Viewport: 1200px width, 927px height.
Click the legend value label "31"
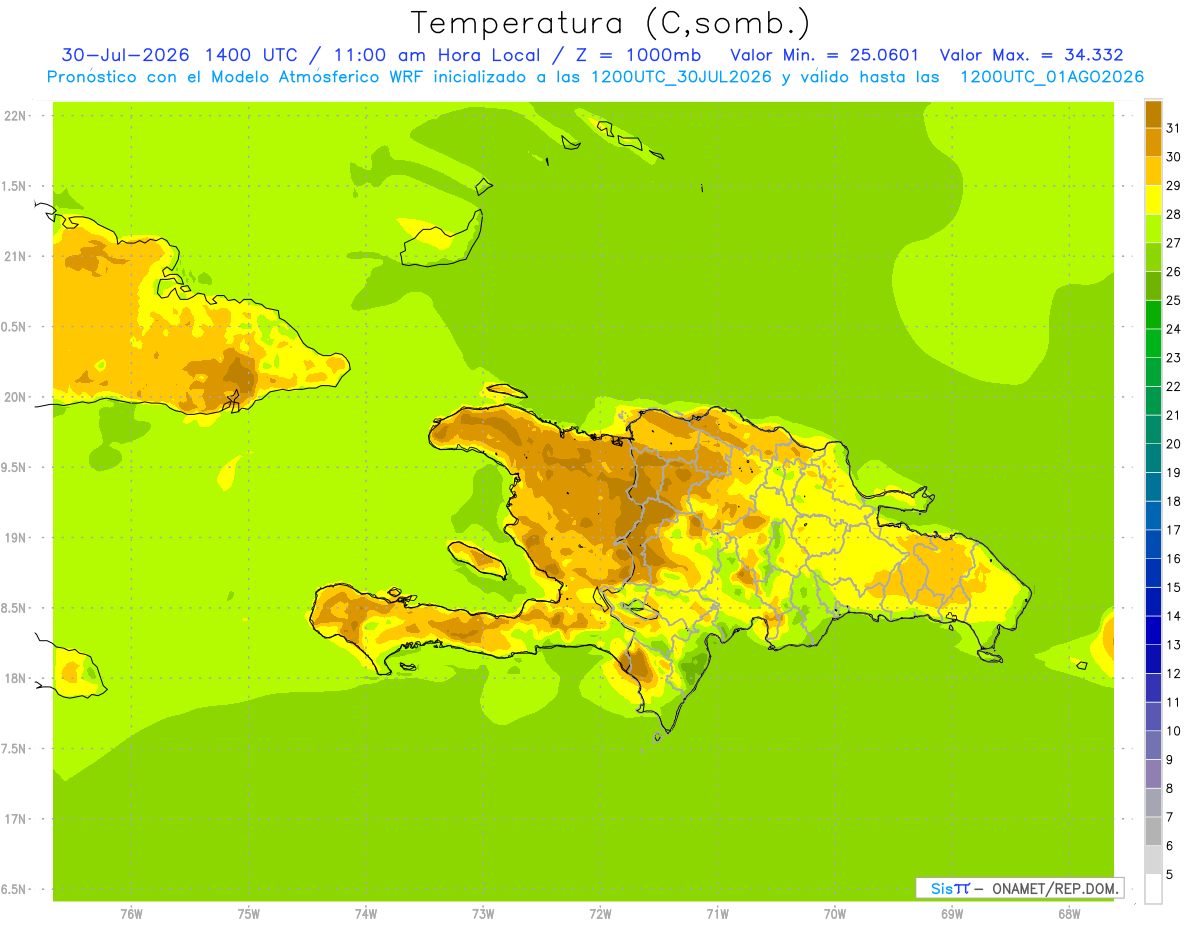(x=1174, y=128)
